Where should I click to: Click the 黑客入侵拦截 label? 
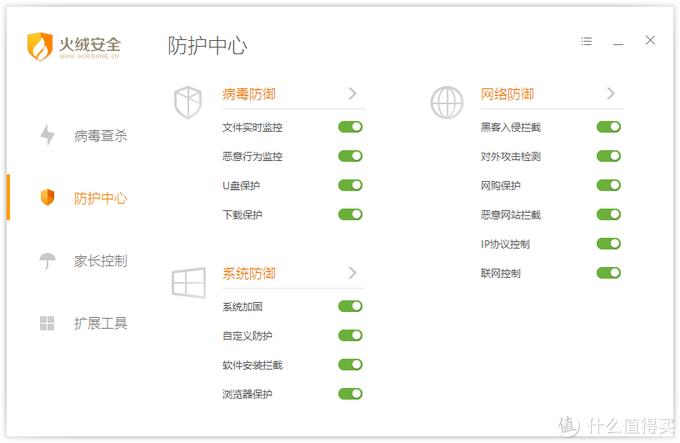click(x=511, y=127)
